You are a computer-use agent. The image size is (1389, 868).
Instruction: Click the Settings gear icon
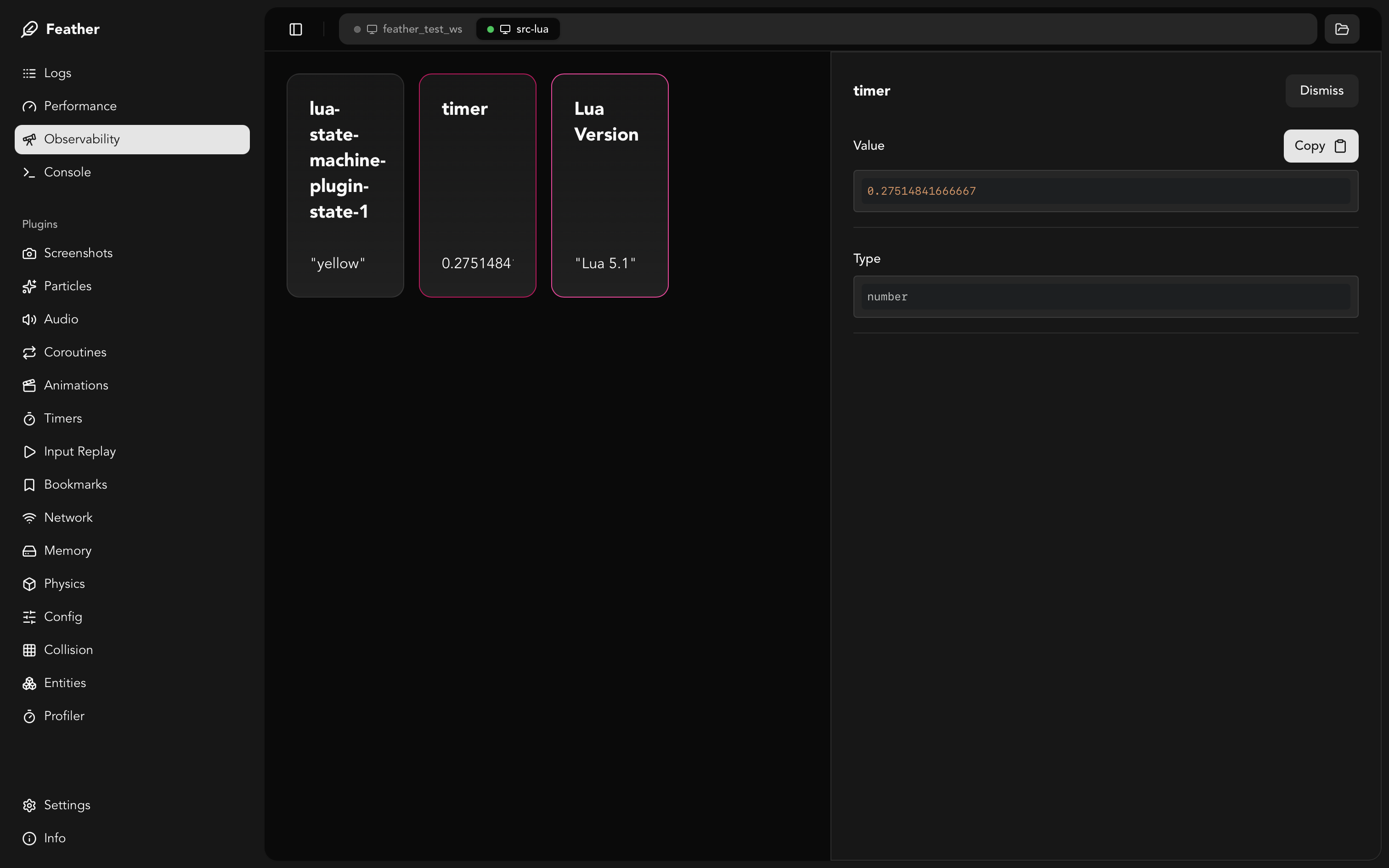click(29, 806)
